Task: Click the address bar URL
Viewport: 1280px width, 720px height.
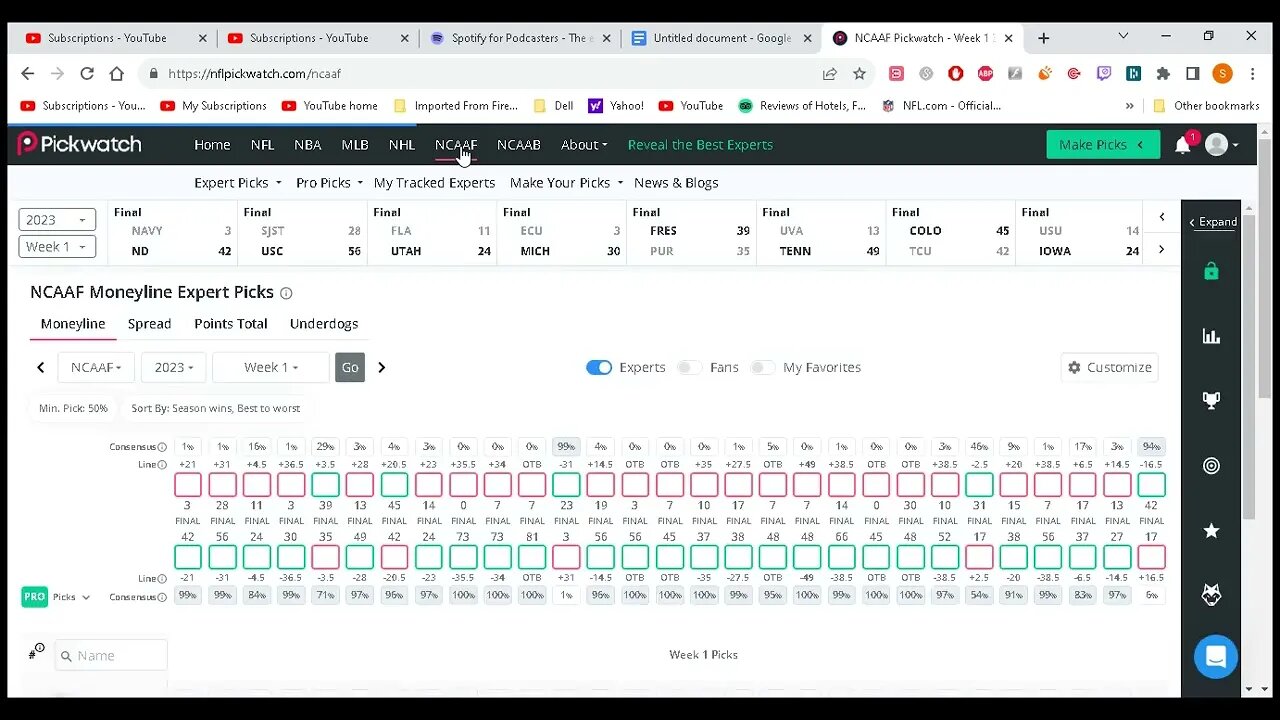Action: pos(255,73)
